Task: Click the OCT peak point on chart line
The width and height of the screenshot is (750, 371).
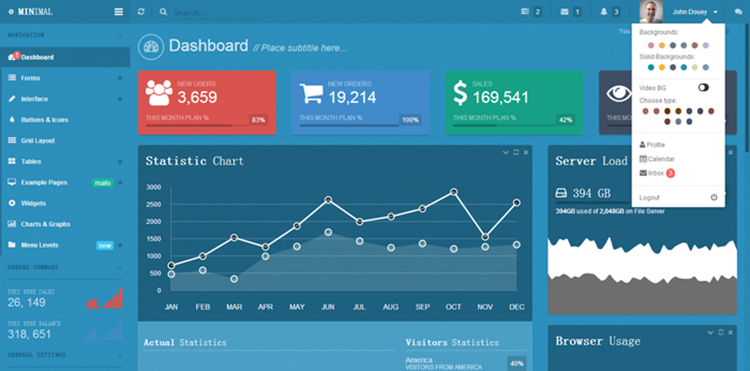Action: 453,192
